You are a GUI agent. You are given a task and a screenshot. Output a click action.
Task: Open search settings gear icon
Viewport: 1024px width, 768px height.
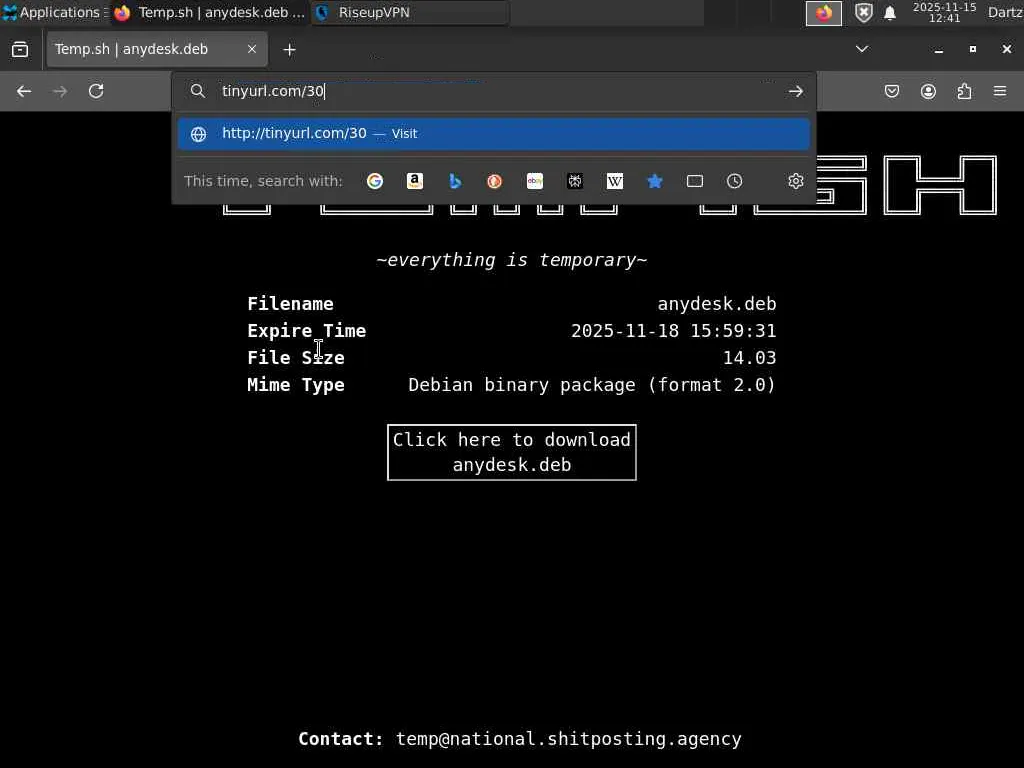[795, 181]
